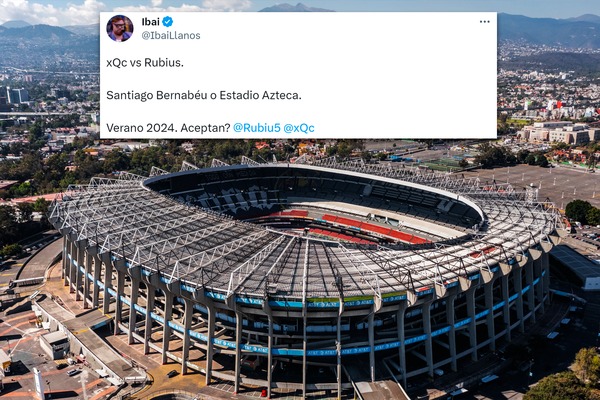The image size is (600, 400).
Task: Click the 'Verano 2024. Aceptan?' text
Action: pyautogui.click(x=168, y=128)
